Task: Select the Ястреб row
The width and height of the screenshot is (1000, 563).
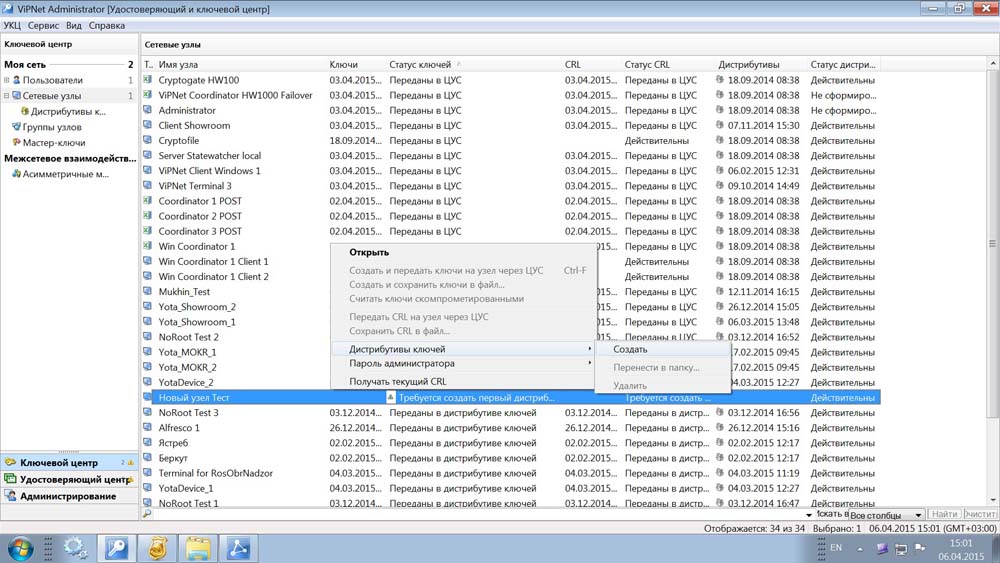Action: point(511,442)
